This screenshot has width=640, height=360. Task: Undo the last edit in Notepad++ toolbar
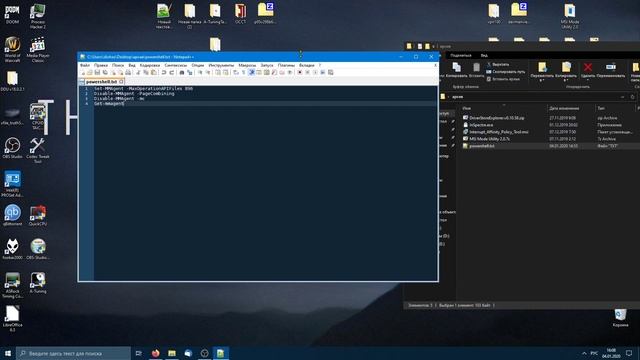164,72
